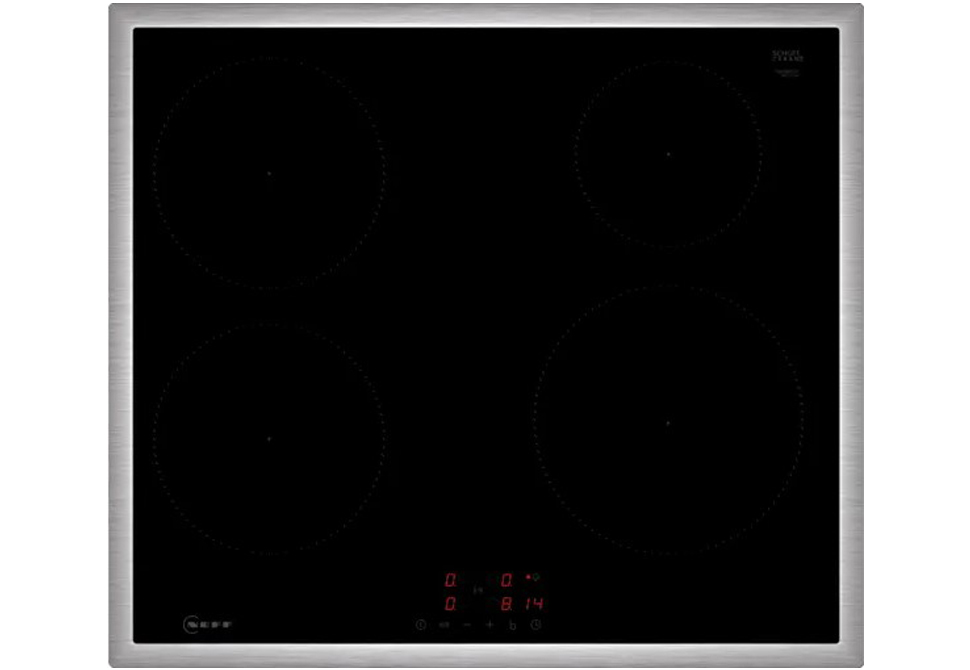Tap the plus power level control
This screenshot has width=970, height=670.
[x=490, y=625]
